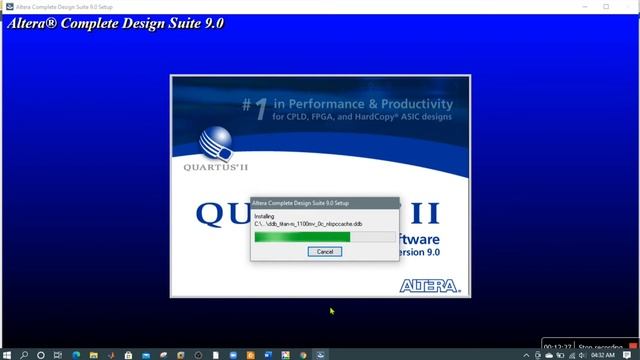Click the setup progress dialog title bar
This screenshot has width=640, height=360.
(324, 203)
